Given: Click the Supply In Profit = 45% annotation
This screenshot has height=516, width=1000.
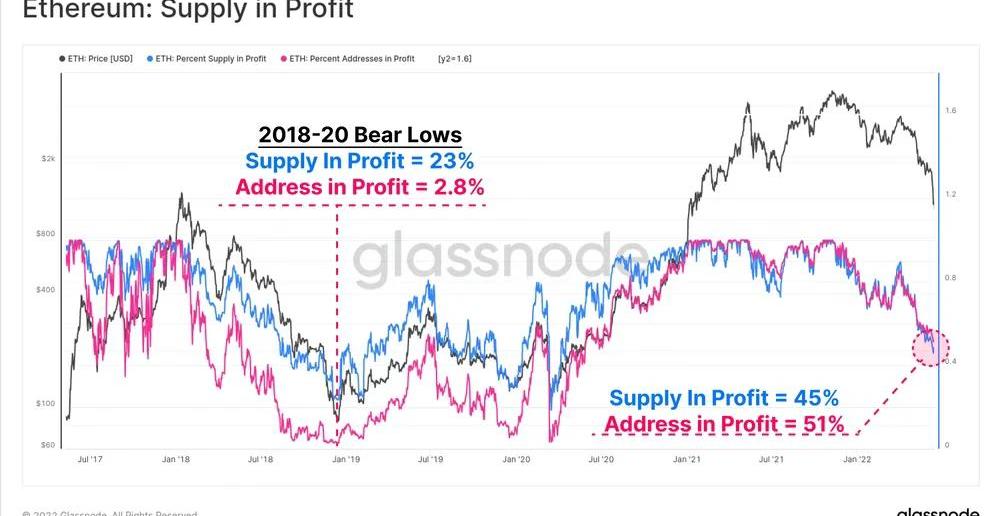Looking at the screenshot, I should point(724,398).
